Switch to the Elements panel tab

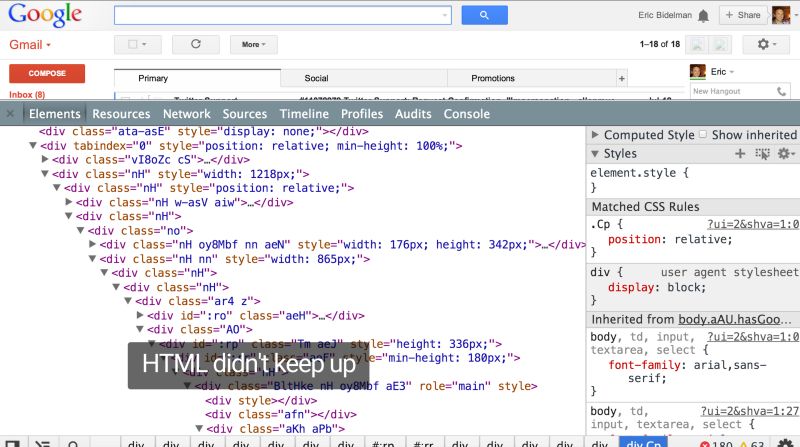[55, 114]
